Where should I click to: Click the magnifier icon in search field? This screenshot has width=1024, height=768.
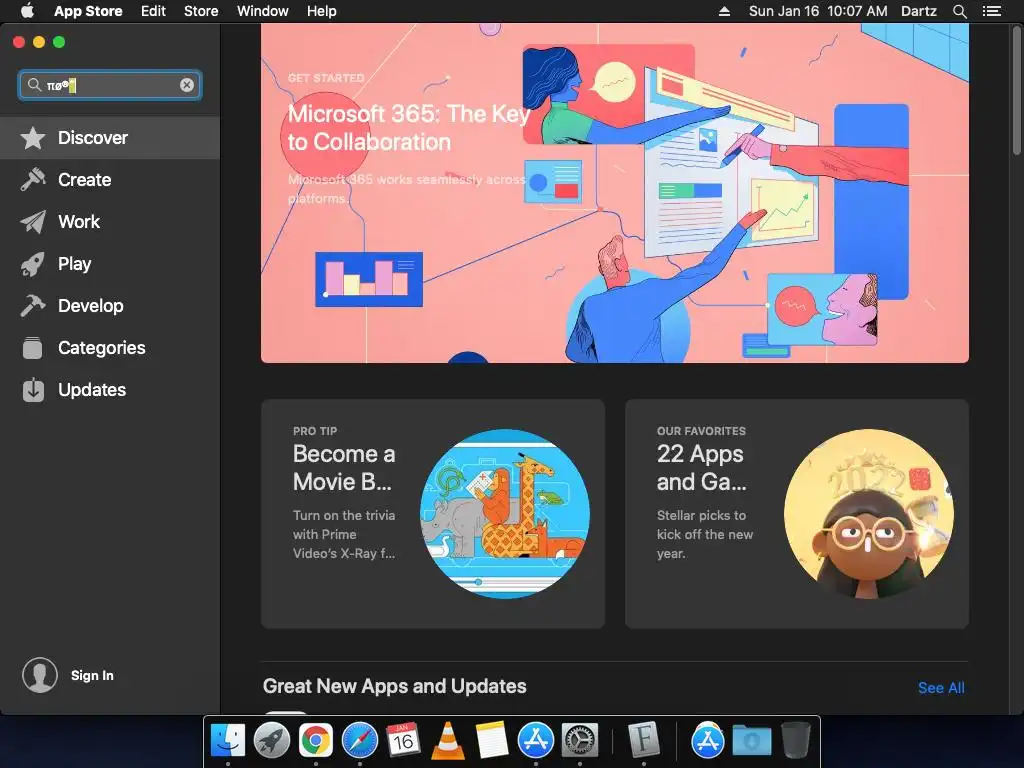[x=34, y=85]
